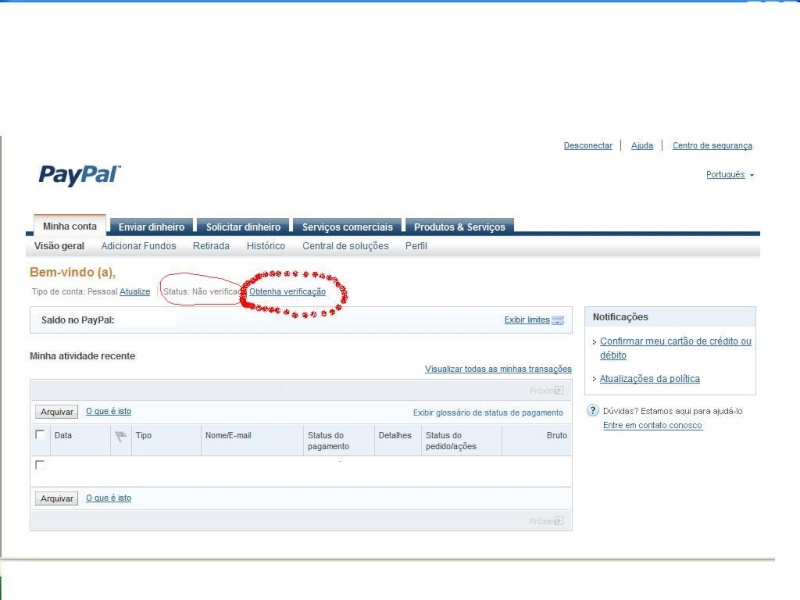
Task: Select the Perfil submenu item
Action: [x=416, y=246]
